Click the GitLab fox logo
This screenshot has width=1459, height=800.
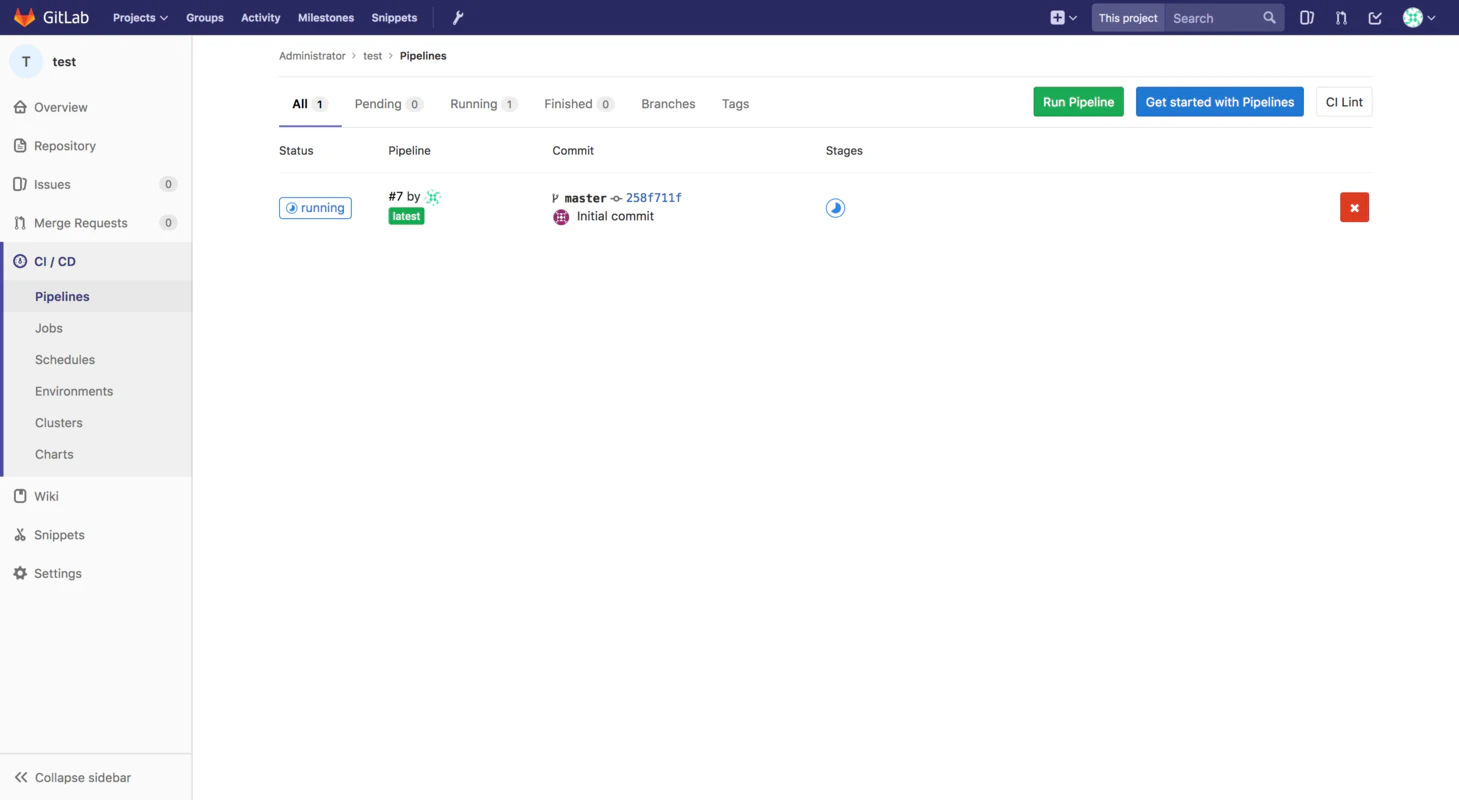point(25,18)
